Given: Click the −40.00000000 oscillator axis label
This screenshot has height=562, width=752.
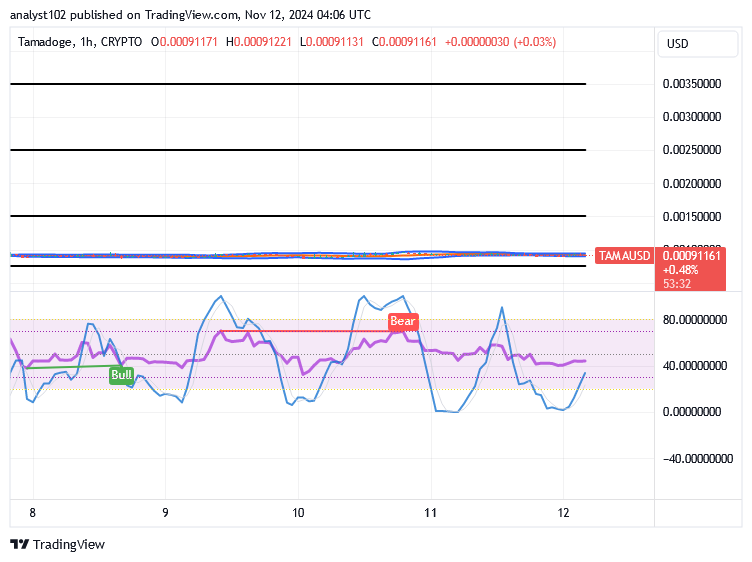Looking at the screenshot, I should (x=698, y=459).
